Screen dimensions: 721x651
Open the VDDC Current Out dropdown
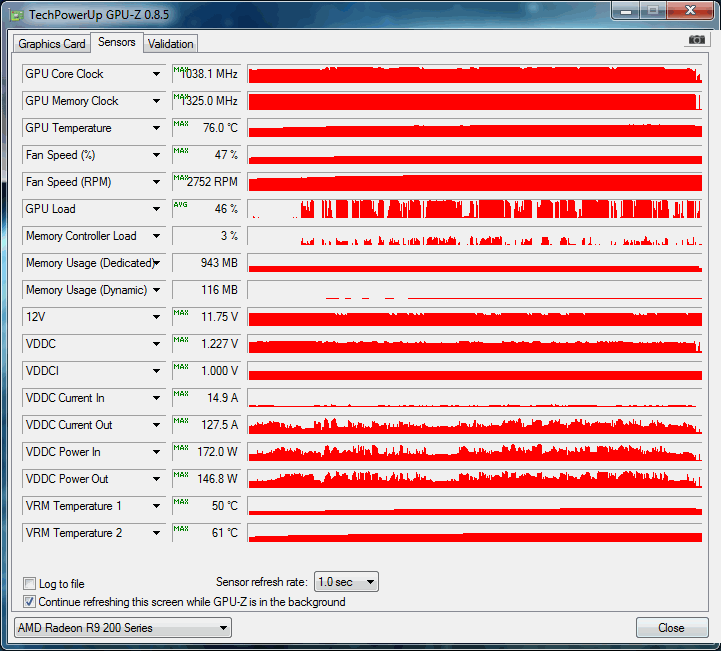point(156,425)
